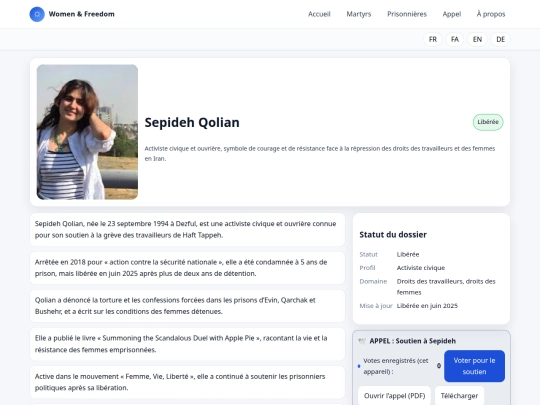
Task: Open the Appel menu item
Action: click(451, 14)
